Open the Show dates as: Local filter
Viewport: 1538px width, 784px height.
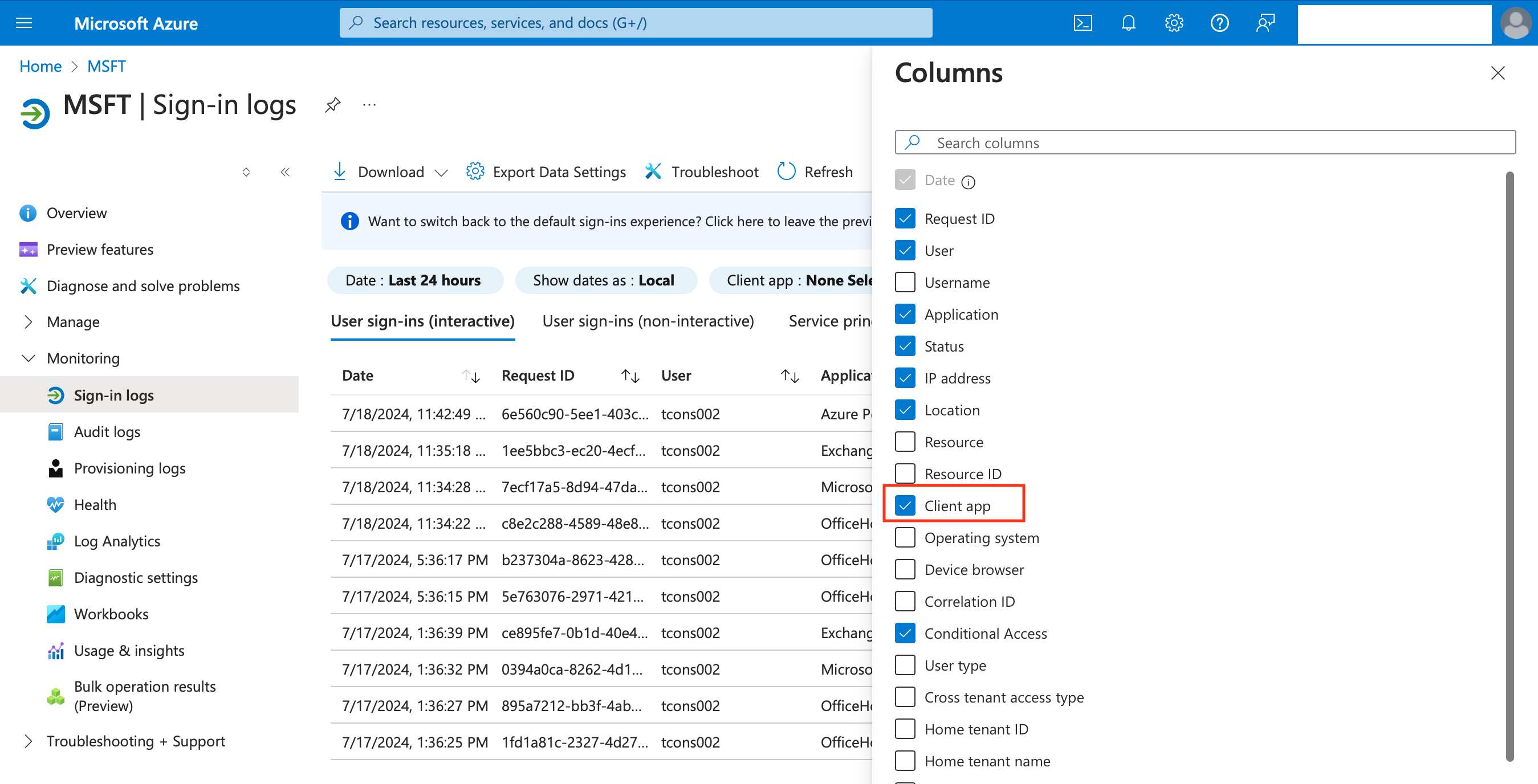click(x=605, y=280)
